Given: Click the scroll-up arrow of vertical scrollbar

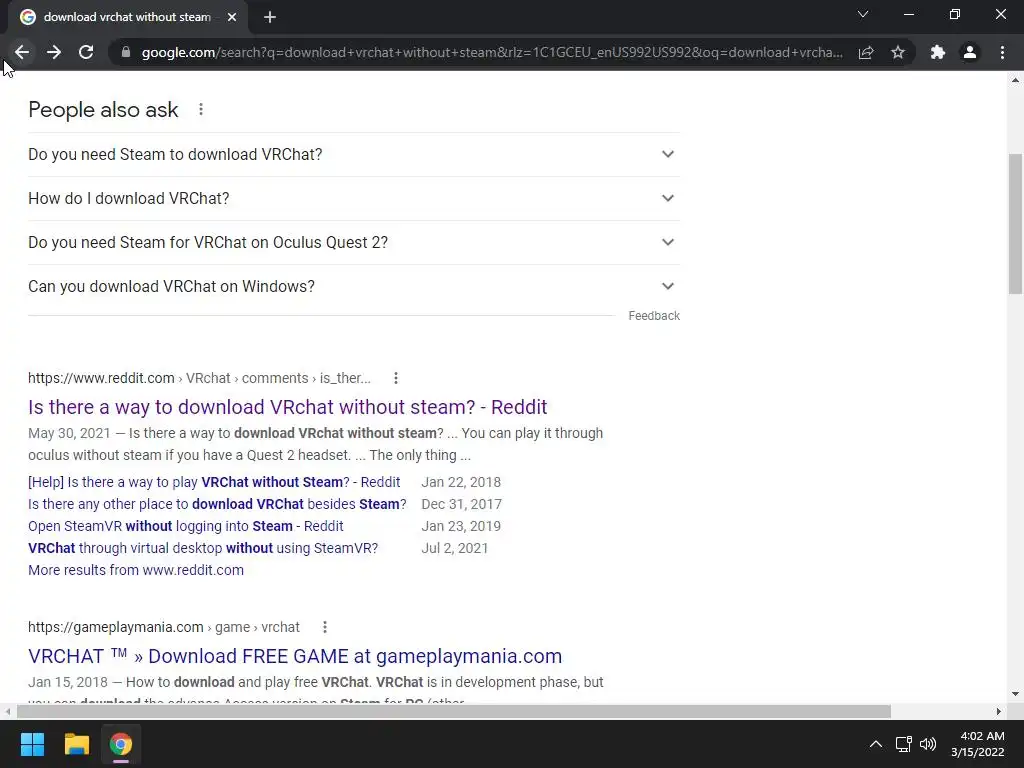Looking at the screenshot, I should coord(1016,80).
